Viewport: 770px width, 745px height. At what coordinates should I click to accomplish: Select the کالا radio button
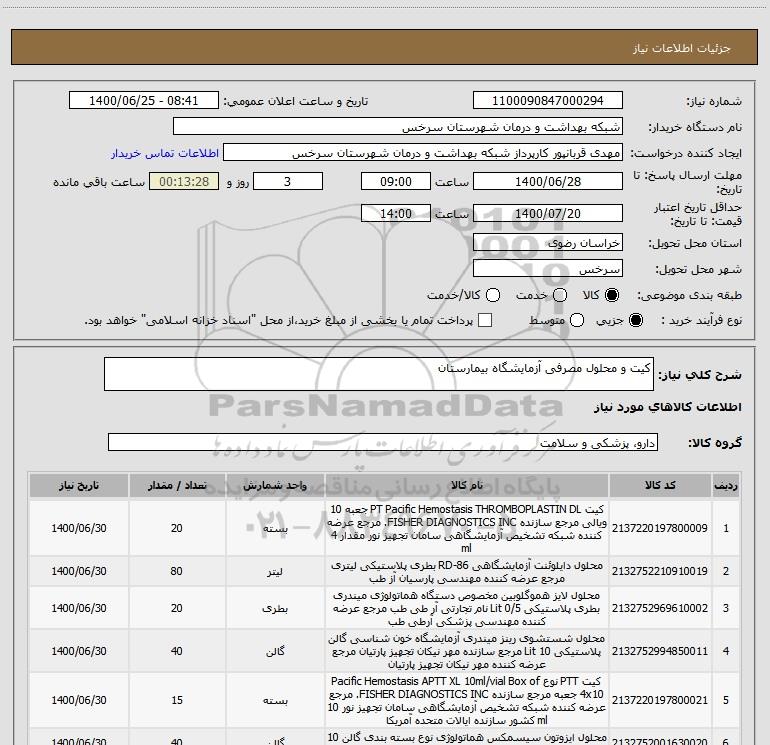[x=612, y=295]
